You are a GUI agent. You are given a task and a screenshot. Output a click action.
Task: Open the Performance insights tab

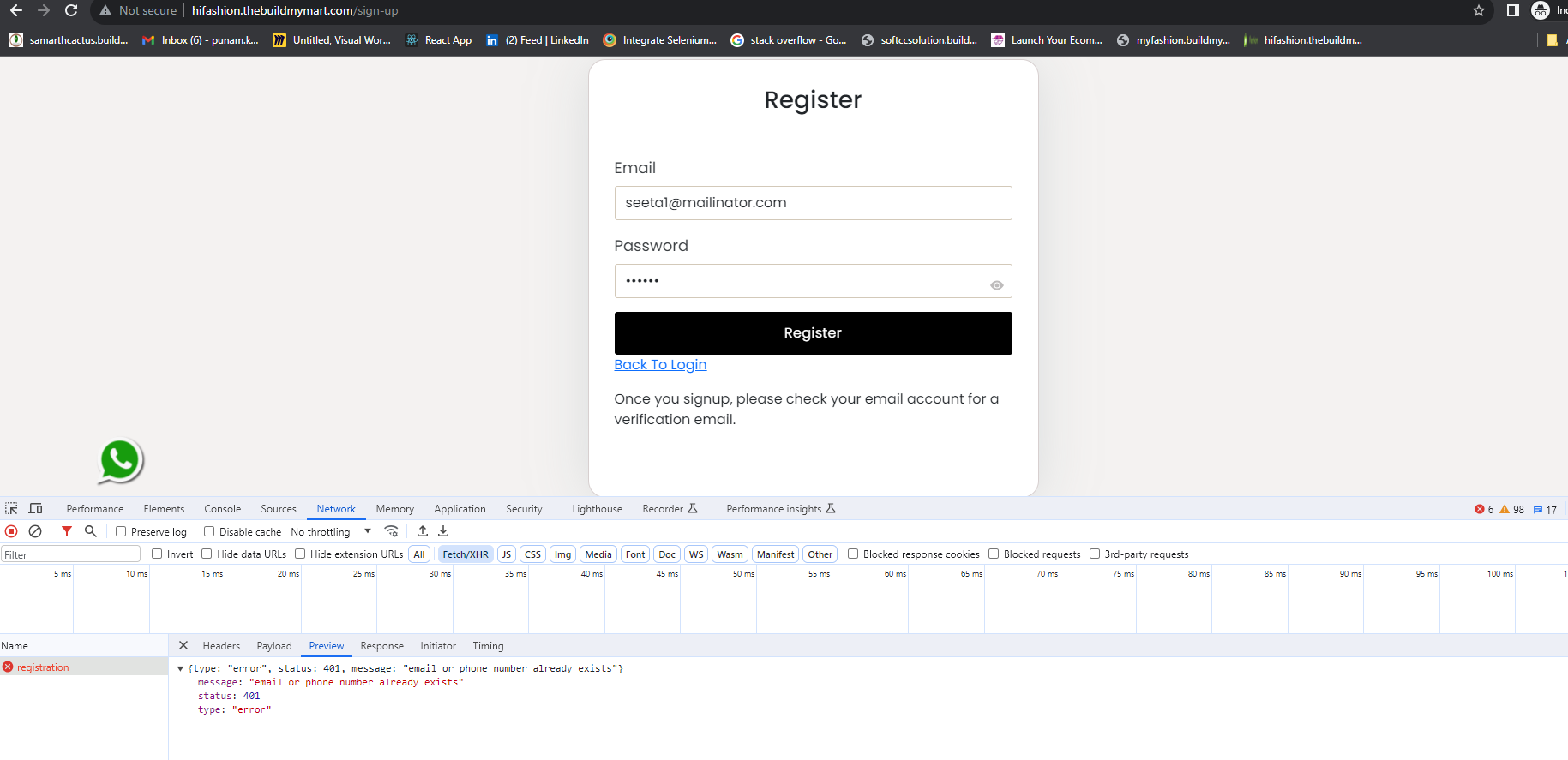781,509
